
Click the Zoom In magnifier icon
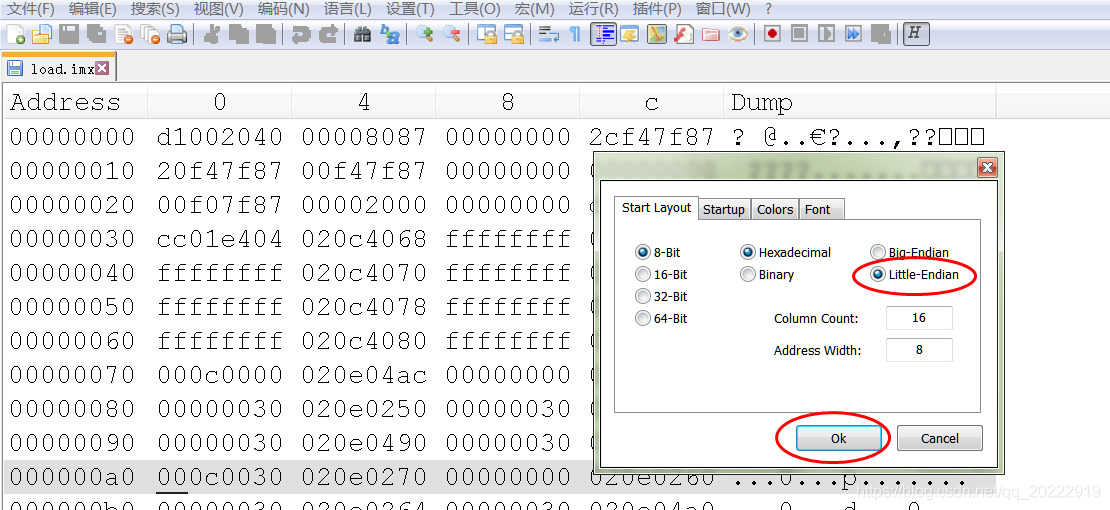[425, 34]
